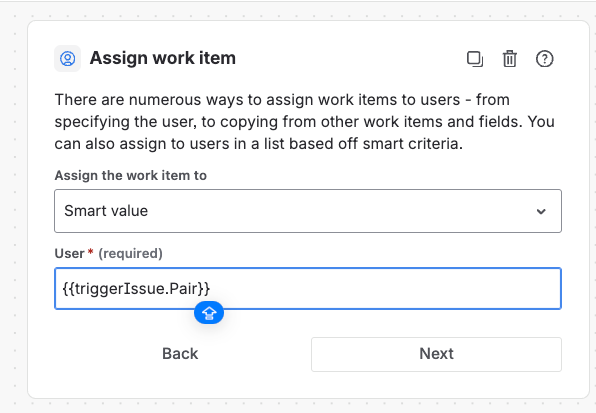This screenshot has width=596, height=413.
Task: Delete the action using the trash icon
Action: tap(510, 59)
